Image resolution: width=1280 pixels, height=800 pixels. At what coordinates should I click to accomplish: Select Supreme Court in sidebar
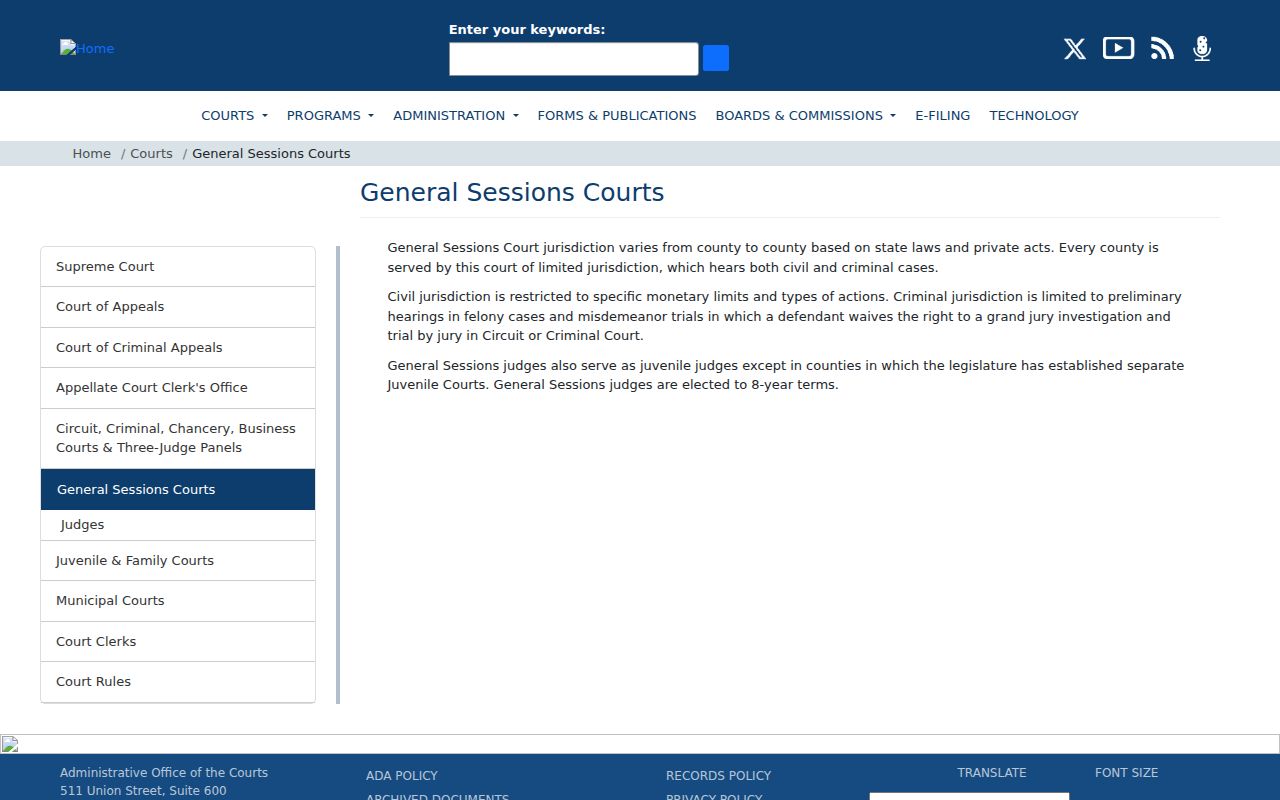pyautogui.click(x=178, y=267)
